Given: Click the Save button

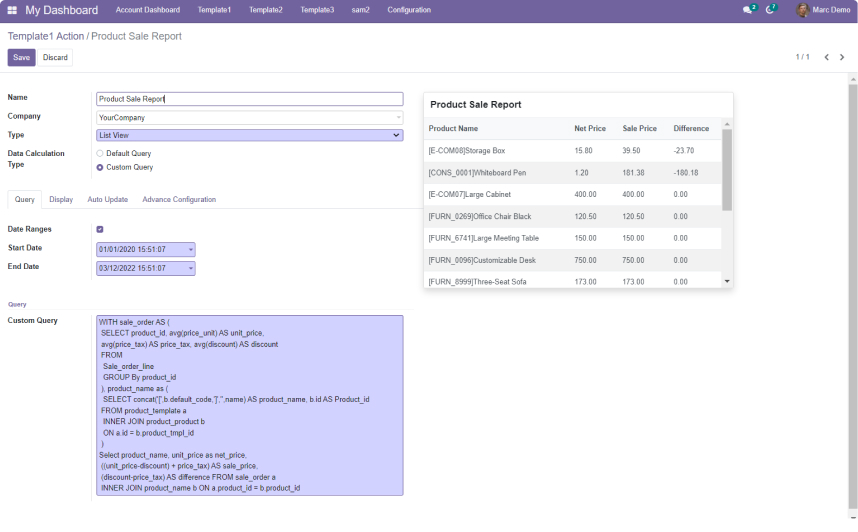Looking at the screenshot, I should click(x=21, y=58).
